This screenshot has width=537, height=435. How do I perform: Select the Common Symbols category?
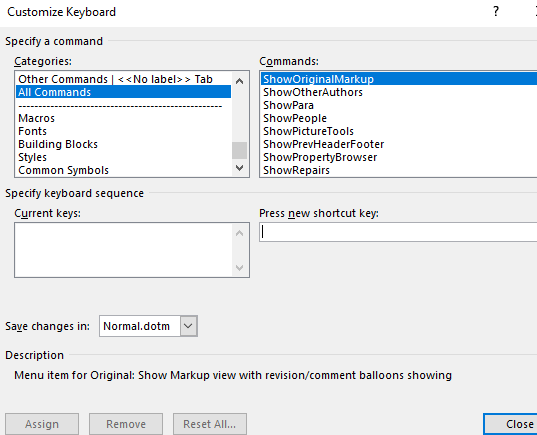[x=123, y=170]
